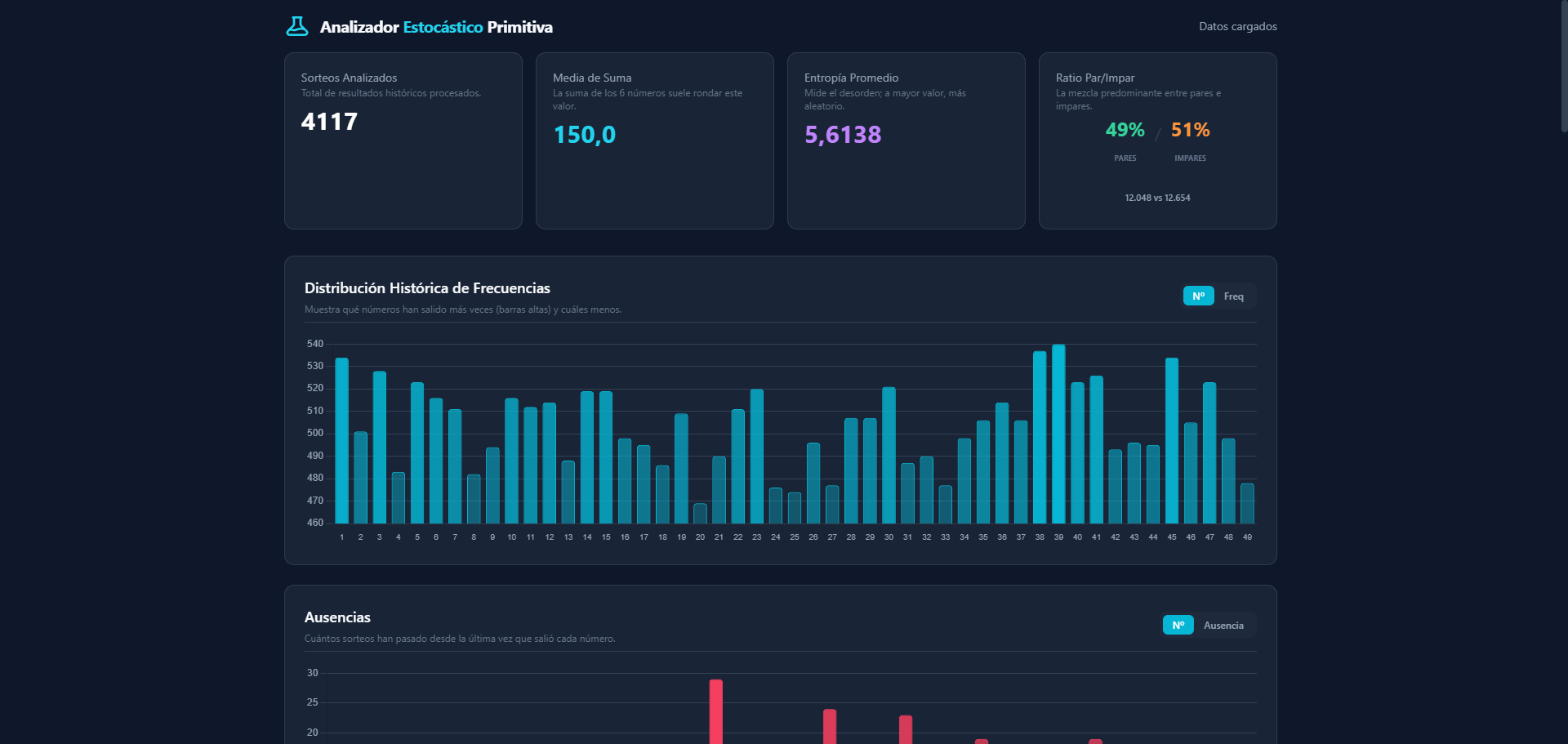Select Nº sorting in frequency chart
The height and width of the screenshot is (744, 1568).
tap(1198, 296)
